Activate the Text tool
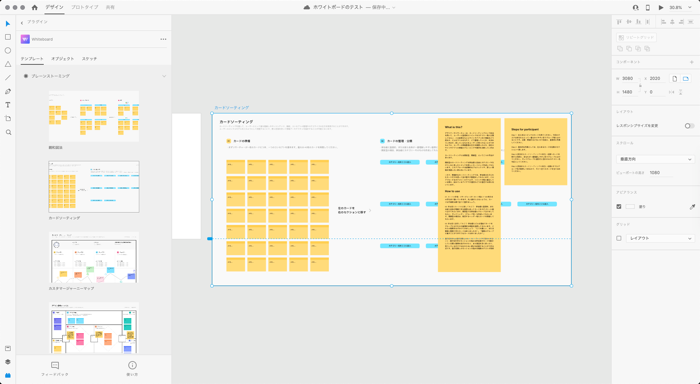 [x=8, y=105]
